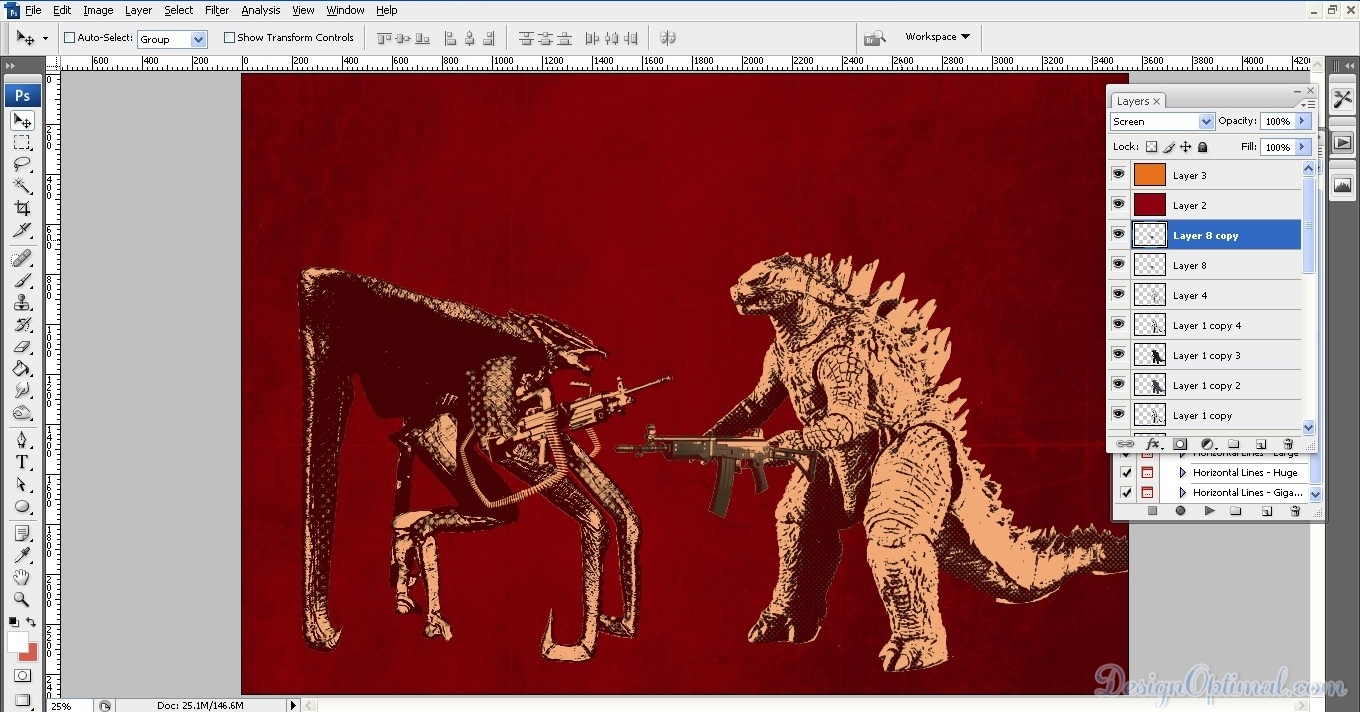The image size is (1360, 712).
Task: Select the Move tool
Action: 22,121
